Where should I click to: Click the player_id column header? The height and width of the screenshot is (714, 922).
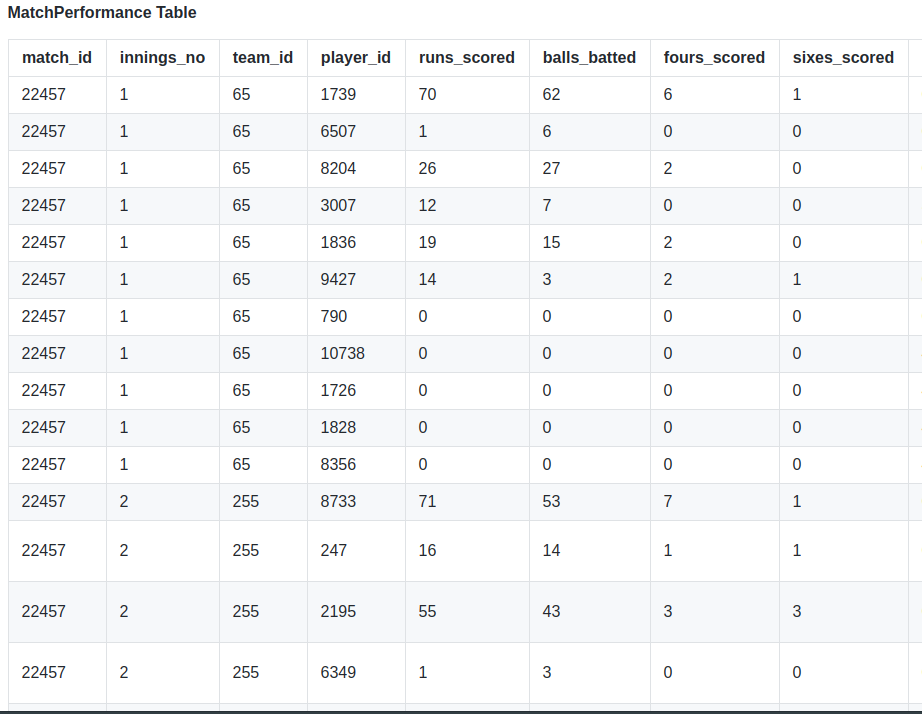(x=356, y=58)
